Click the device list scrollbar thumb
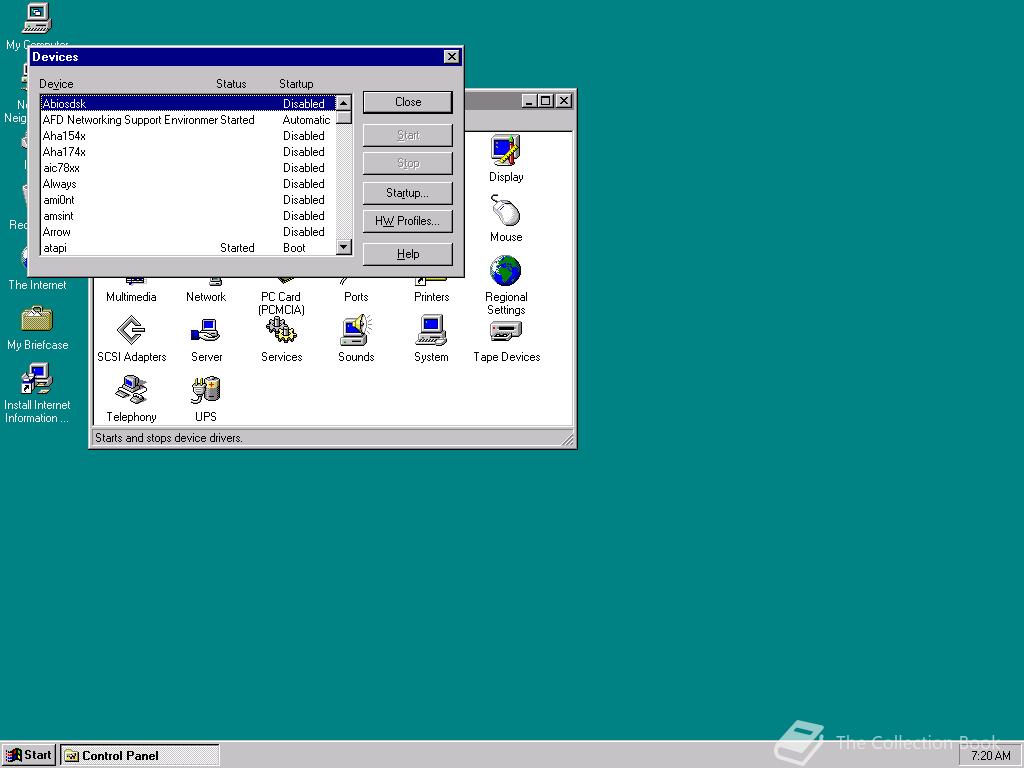The height and width of the screenshot is (768, 1024). (344, 118)
